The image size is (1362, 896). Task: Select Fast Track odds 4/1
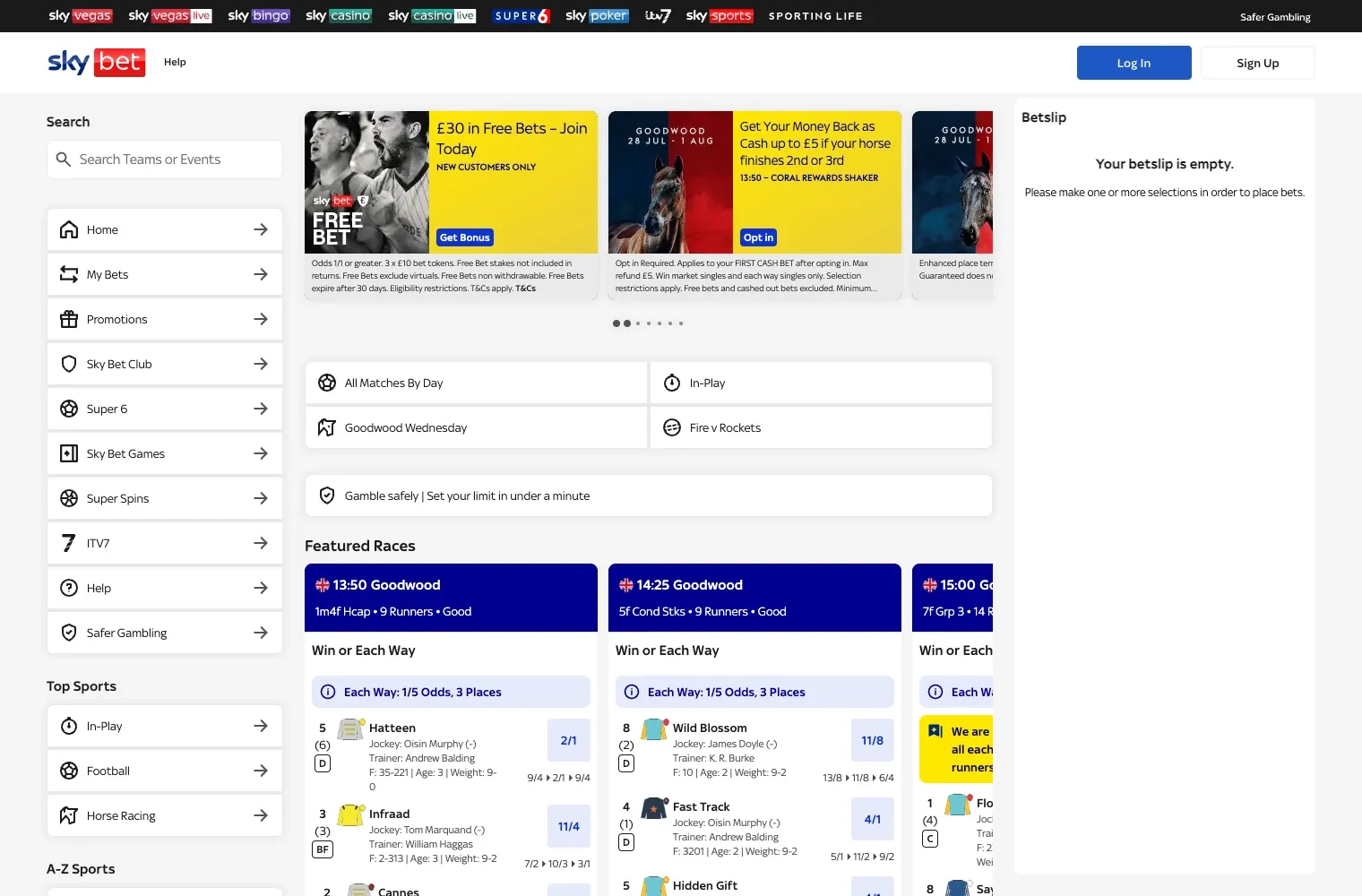coord(873,819)
